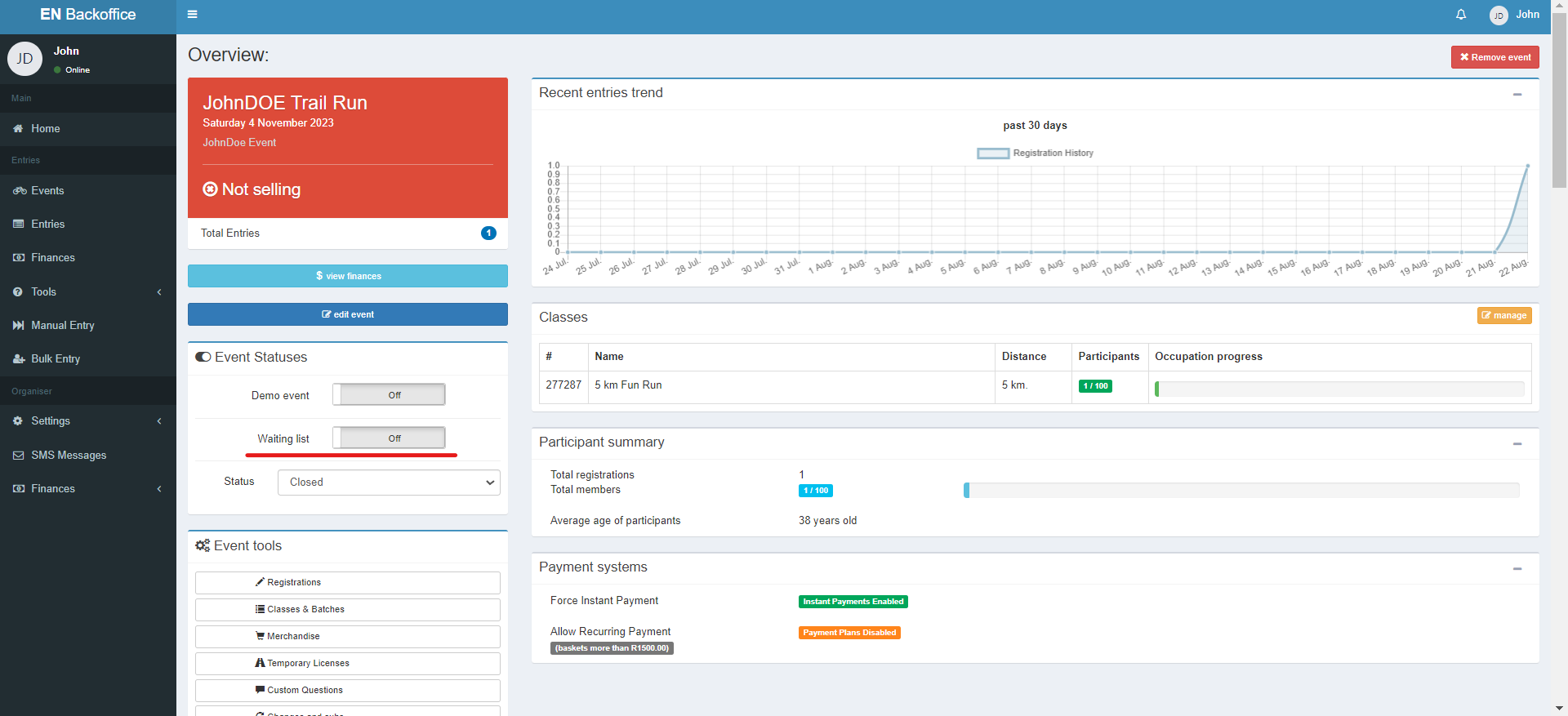The width and height of the screenshot is (1568, 716).
Task: Toggle the hamburger sidebar menu icon
Action: click(x=192, y=14)
